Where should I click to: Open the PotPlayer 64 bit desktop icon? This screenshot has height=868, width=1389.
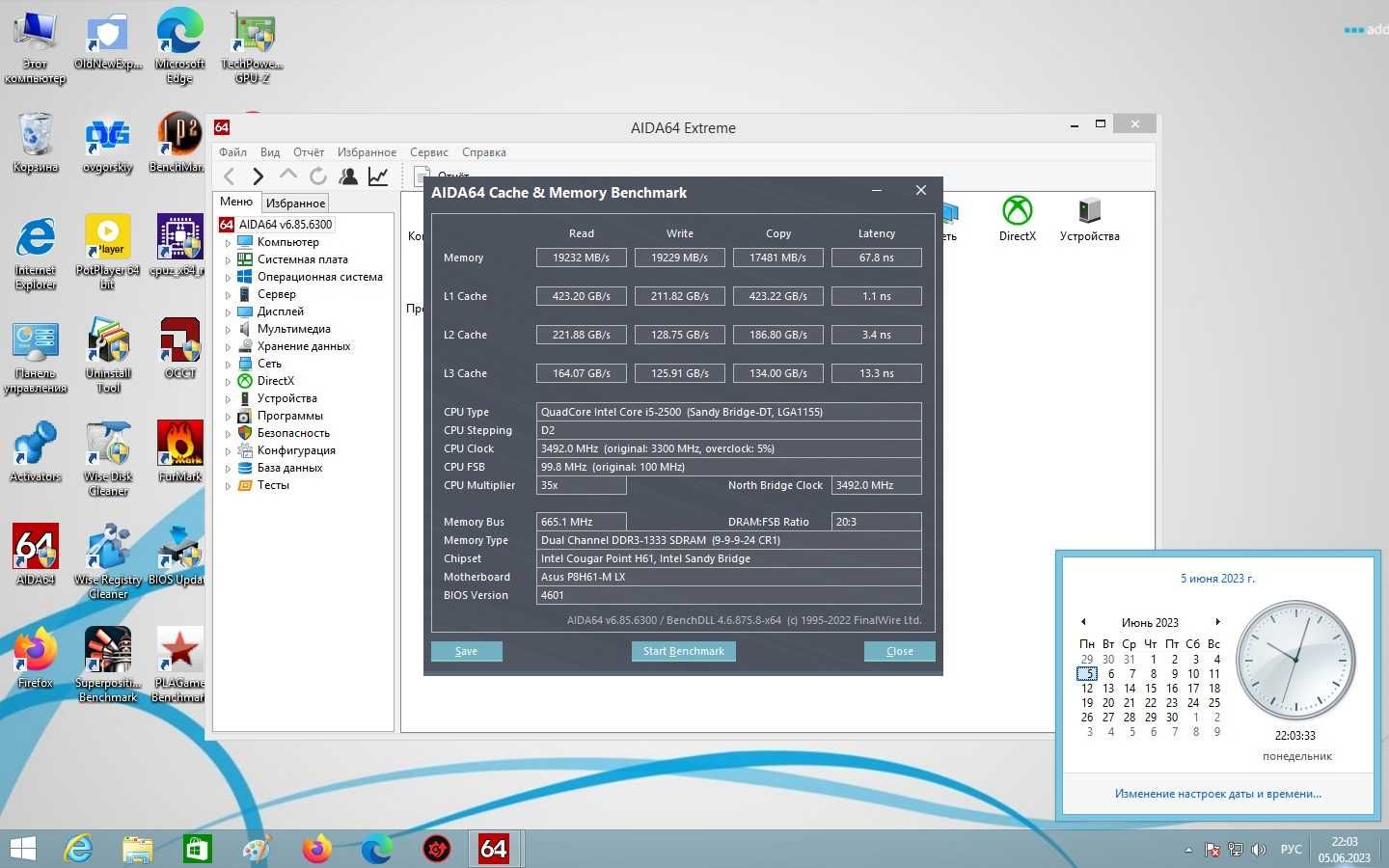point(107,252)
